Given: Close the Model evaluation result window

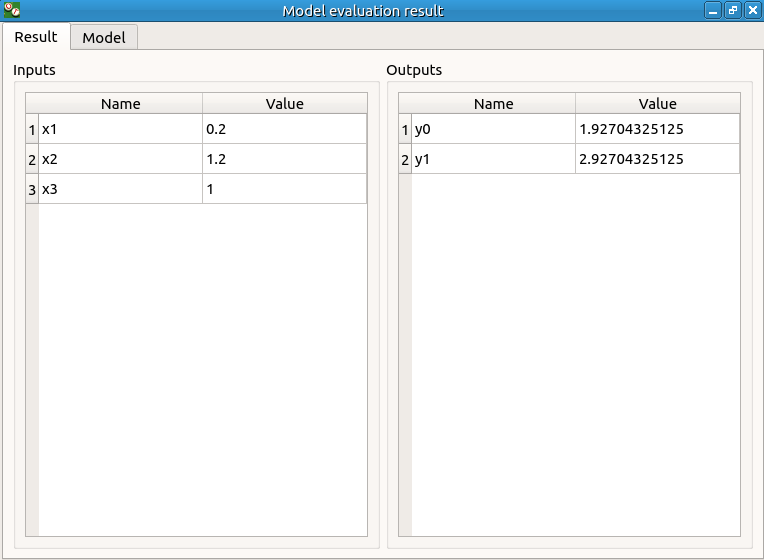Looking at the screenshot, I should pos(752,10).
